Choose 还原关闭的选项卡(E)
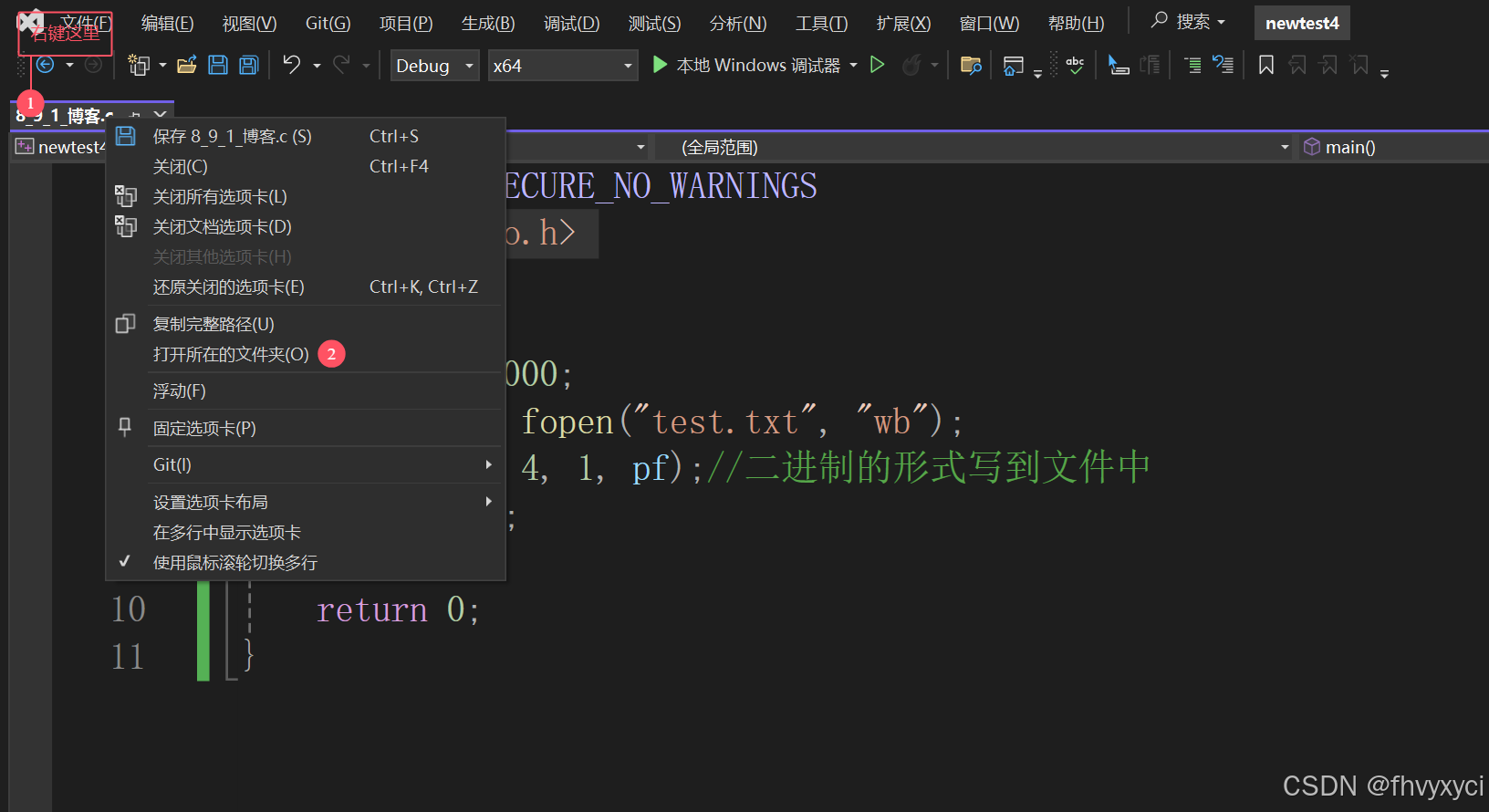 [x=306, y=286]
